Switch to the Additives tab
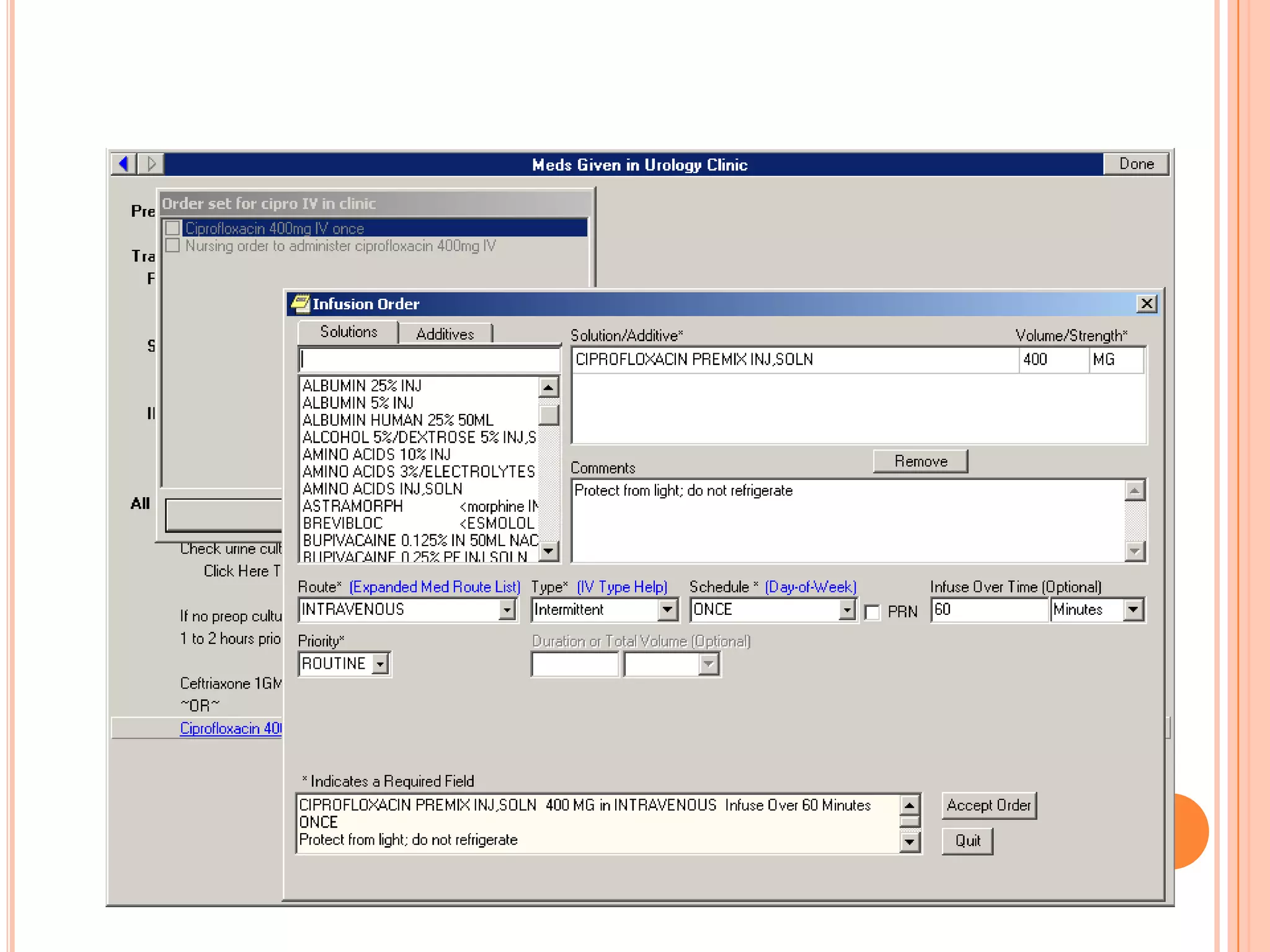Screen dimensions: 1270x952 (x=445, y=334)
